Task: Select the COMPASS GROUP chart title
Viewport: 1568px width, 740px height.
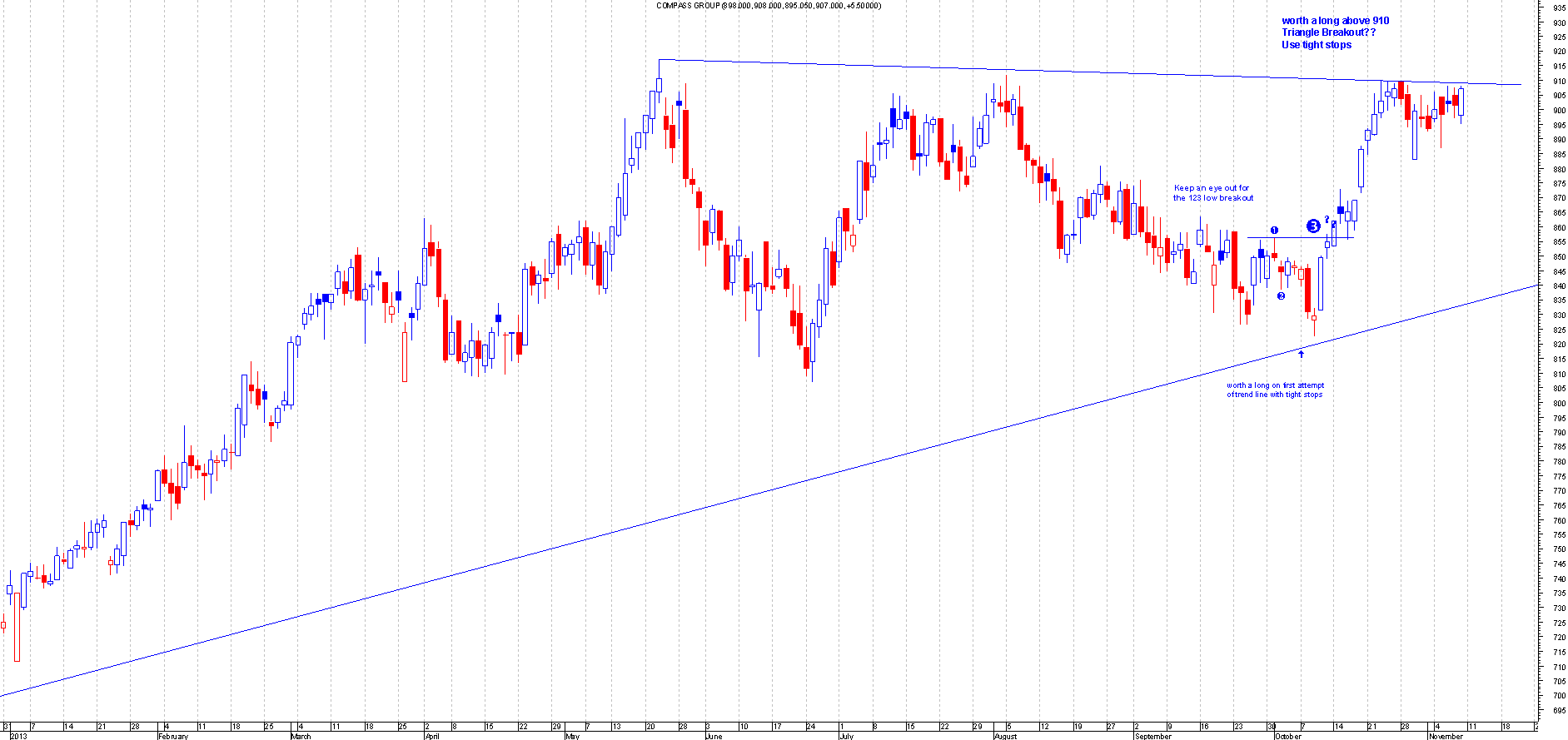Action: coord(768,6)
